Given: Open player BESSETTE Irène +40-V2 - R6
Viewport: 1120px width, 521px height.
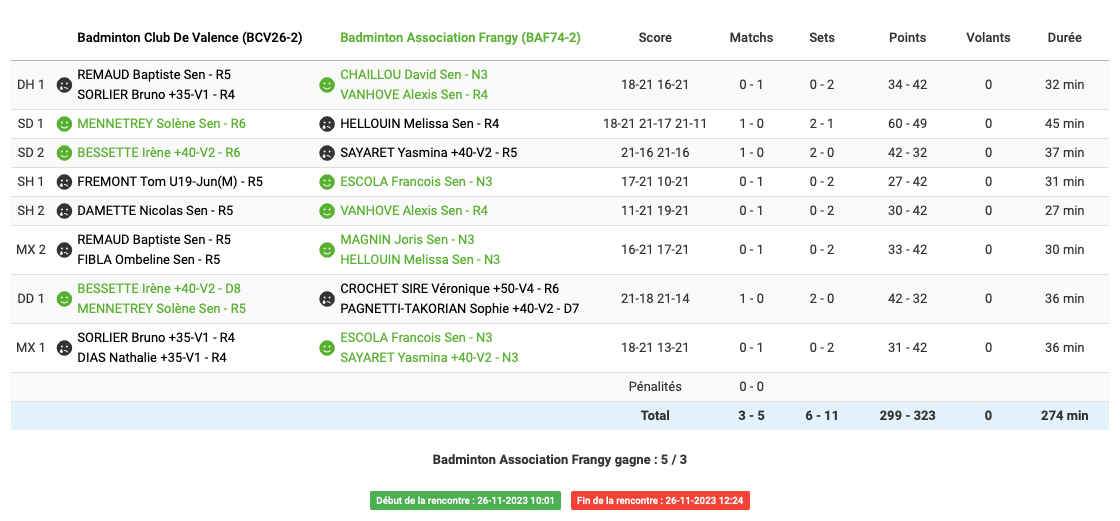Looking at the screenshot, I should (159, 152).
